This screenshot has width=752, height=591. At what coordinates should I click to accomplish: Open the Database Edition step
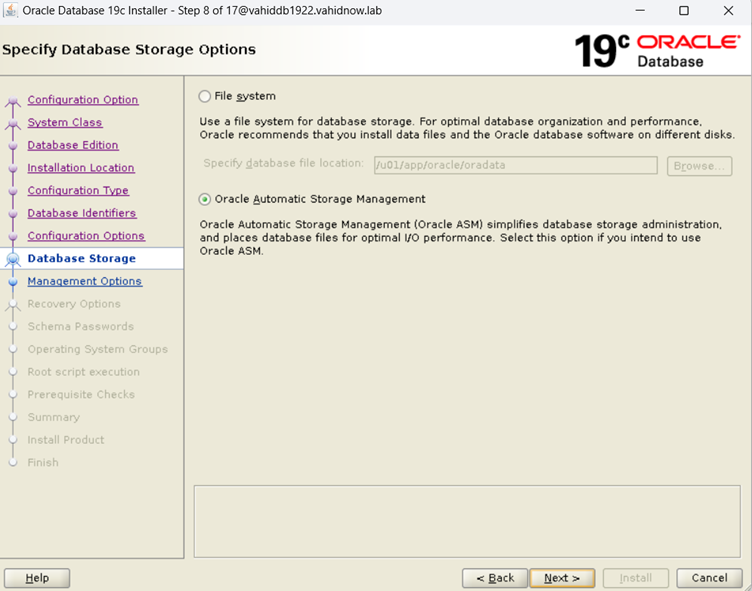(73, 146)
